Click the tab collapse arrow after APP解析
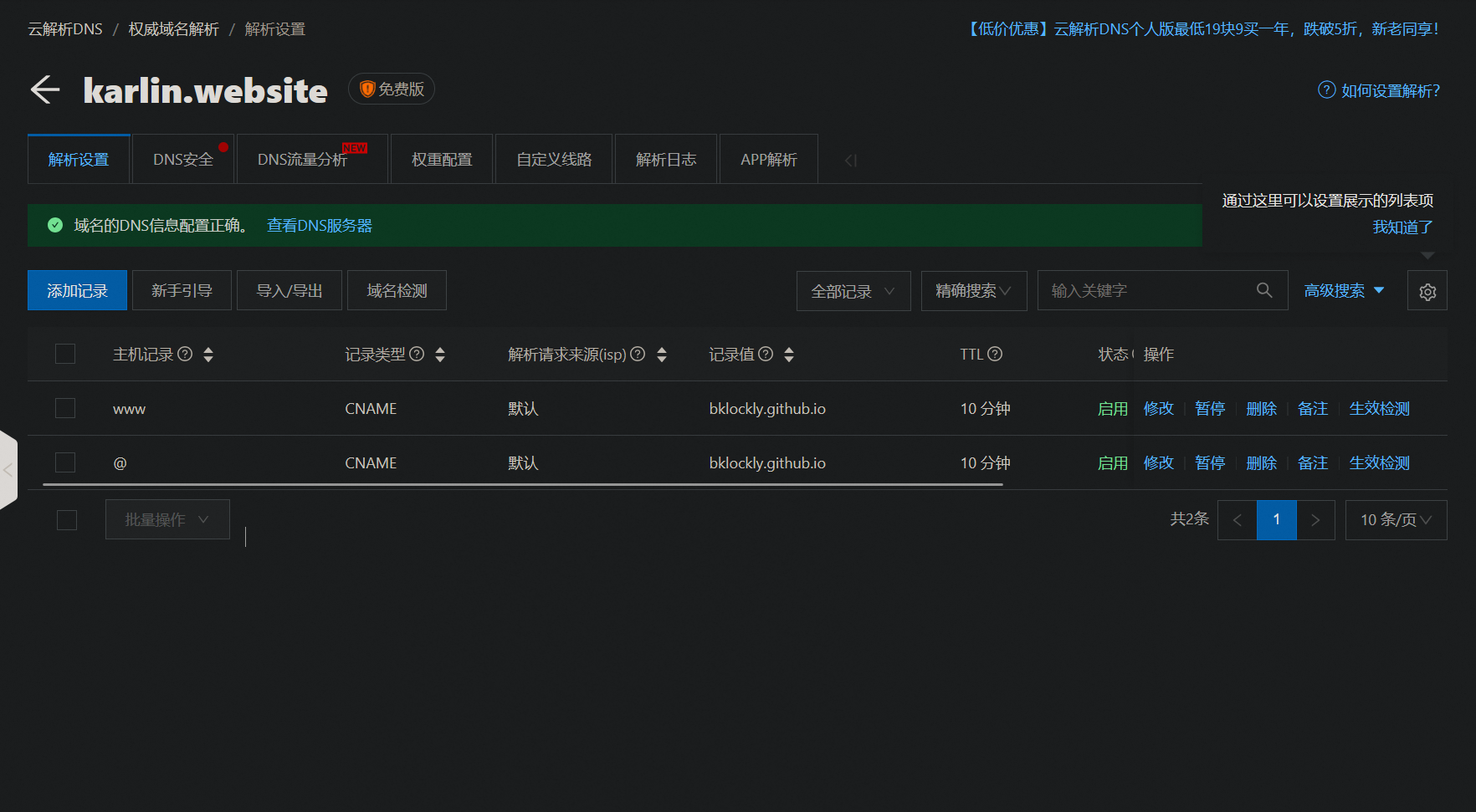1476x812 pixels. pyautogui.click(x=850, y=160)
